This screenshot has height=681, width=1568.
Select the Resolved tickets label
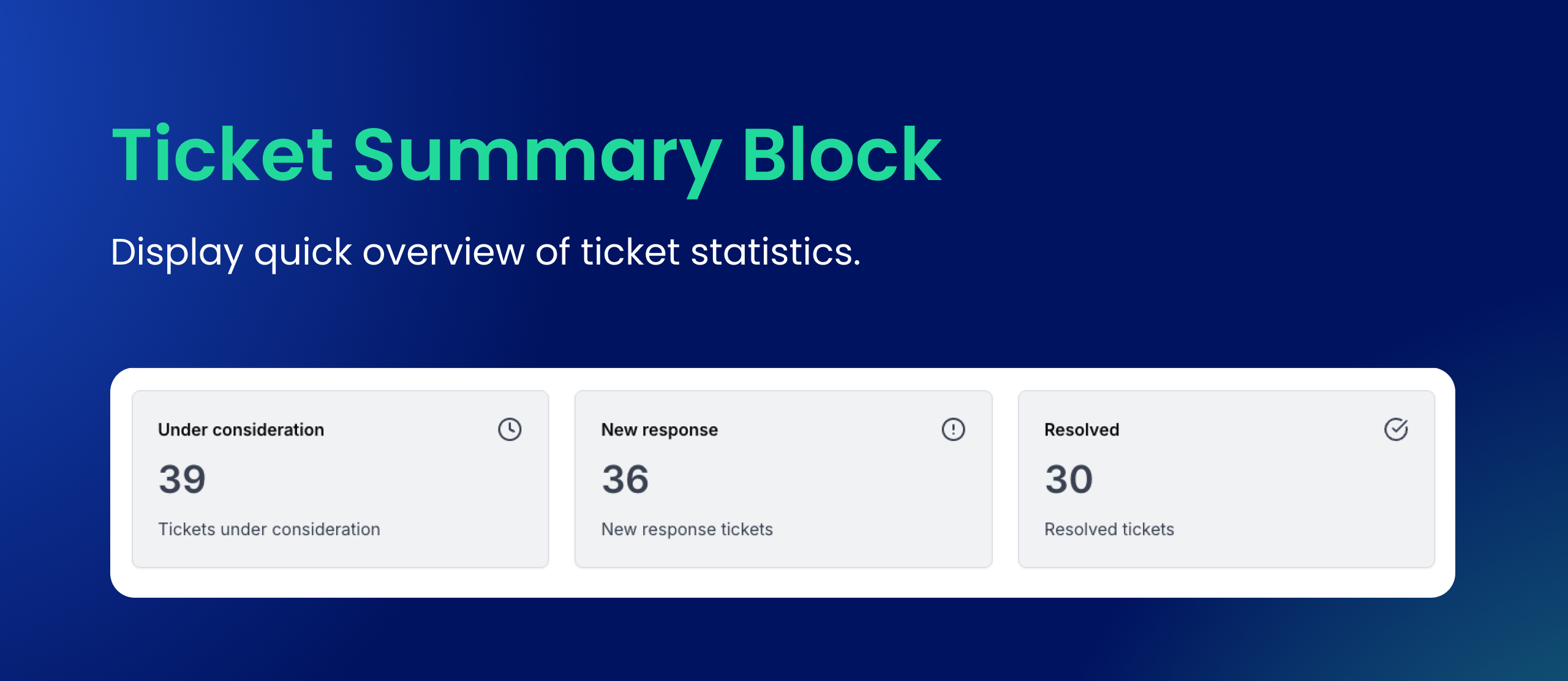point(1109,529)
